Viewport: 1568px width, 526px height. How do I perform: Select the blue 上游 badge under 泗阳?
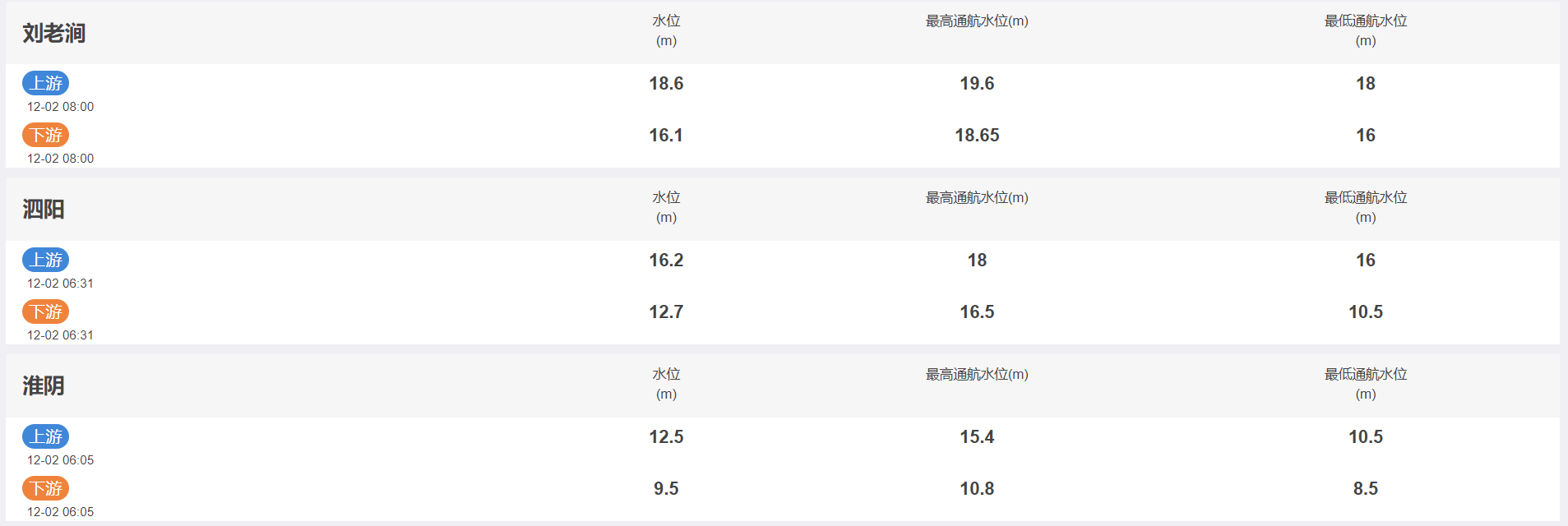45,260
